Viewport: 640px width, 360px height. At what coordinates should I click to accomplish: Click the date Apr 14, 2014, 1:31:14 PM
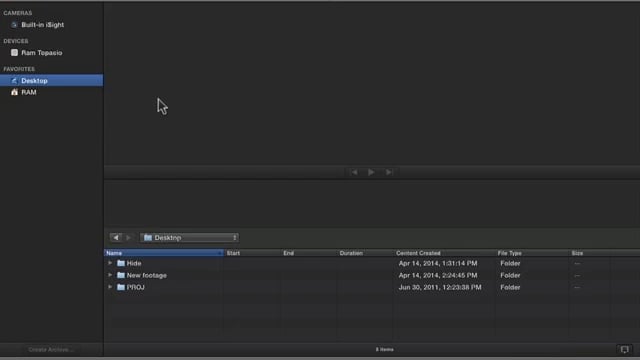point(438,264)
